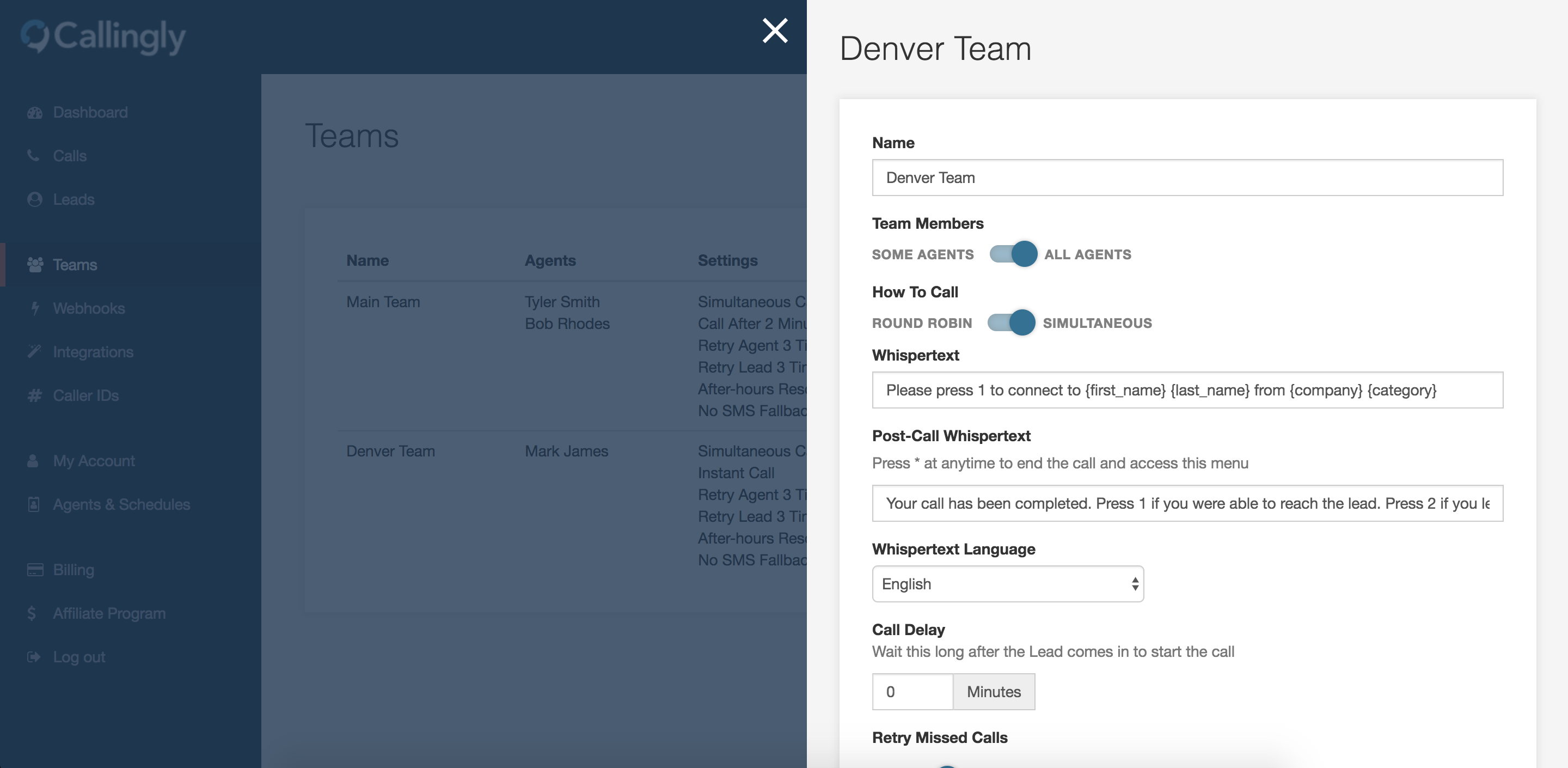Edit the Denver Team name field
The width and height of the screenshot is (1568, 768).
(1187, 177)
